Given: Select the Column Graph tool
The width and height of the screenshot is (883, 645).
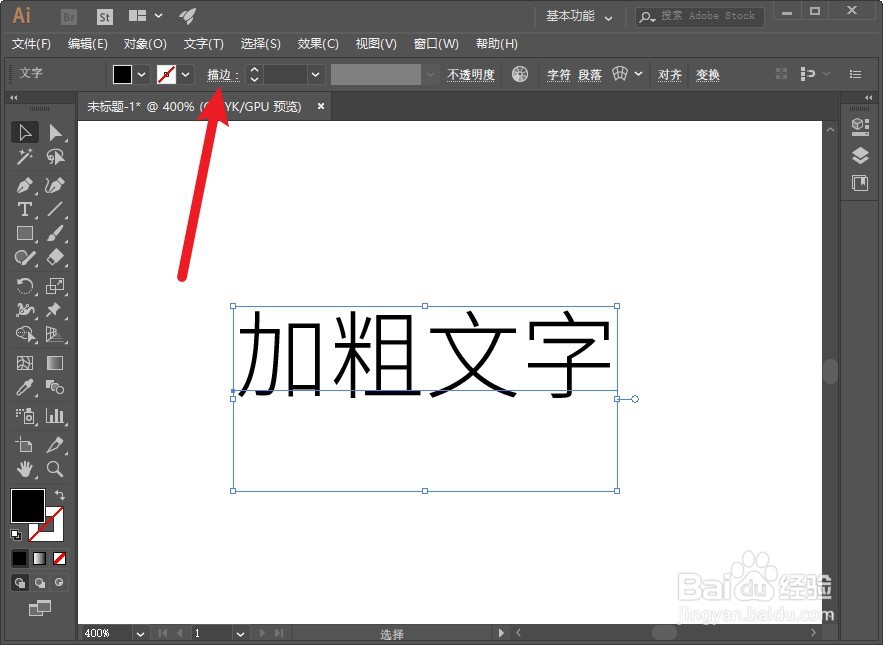Looking at the screenshot, I should point(55,416).
